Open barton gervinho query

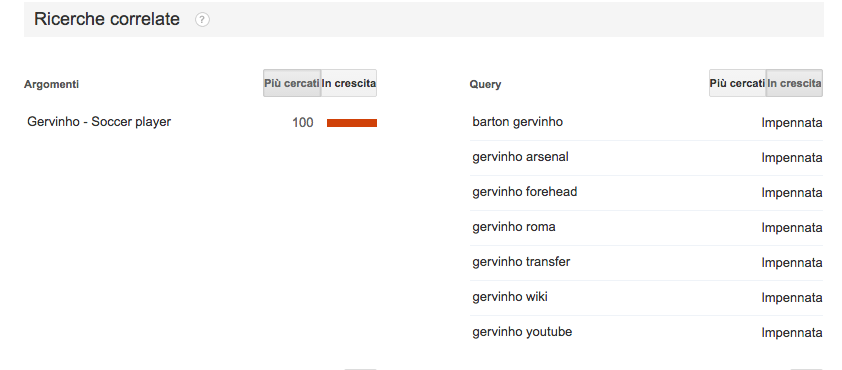[x=518, y=122]
